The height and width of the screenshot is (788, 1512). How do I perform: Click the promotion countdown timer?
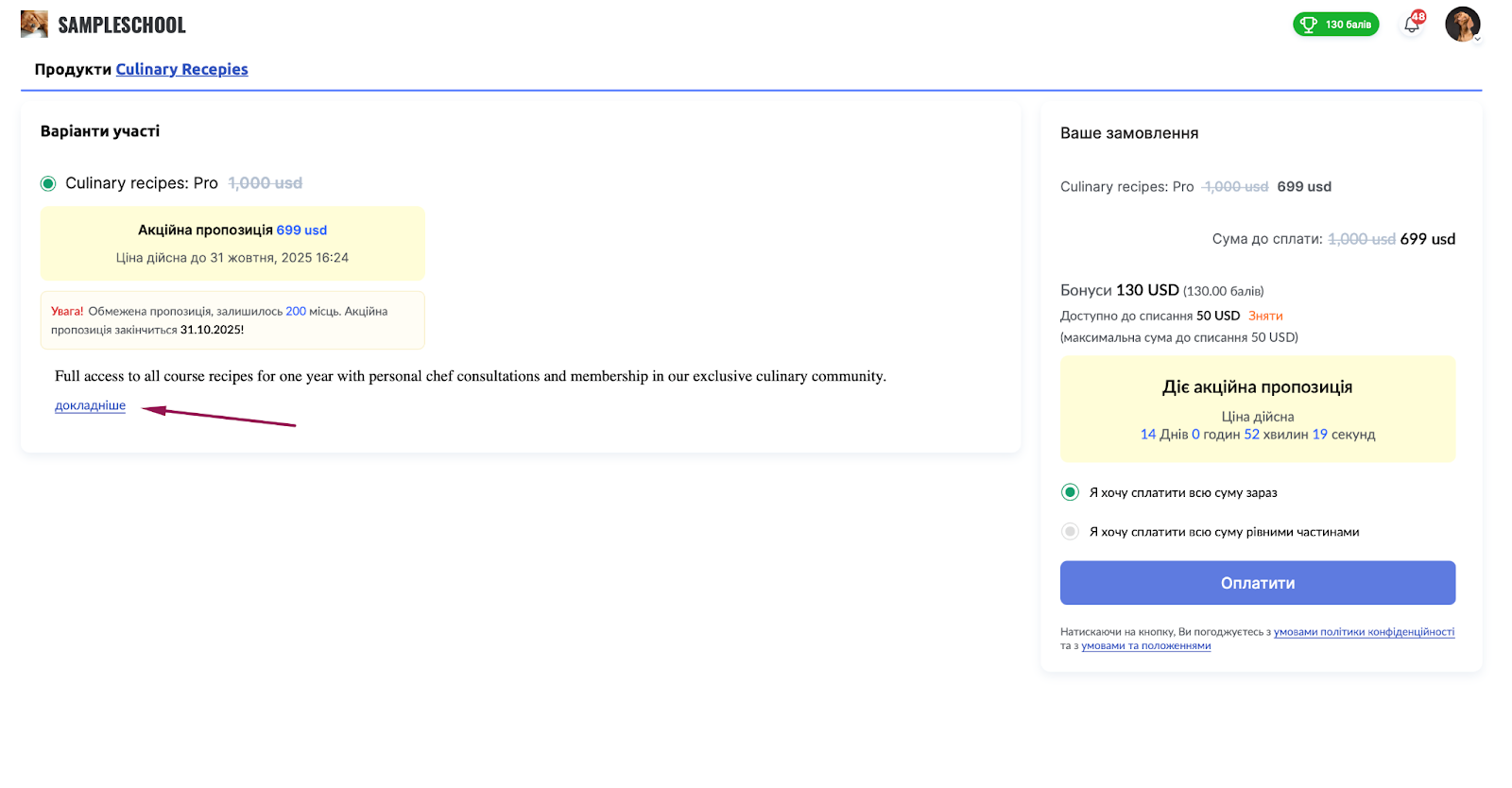point(1257,435)
